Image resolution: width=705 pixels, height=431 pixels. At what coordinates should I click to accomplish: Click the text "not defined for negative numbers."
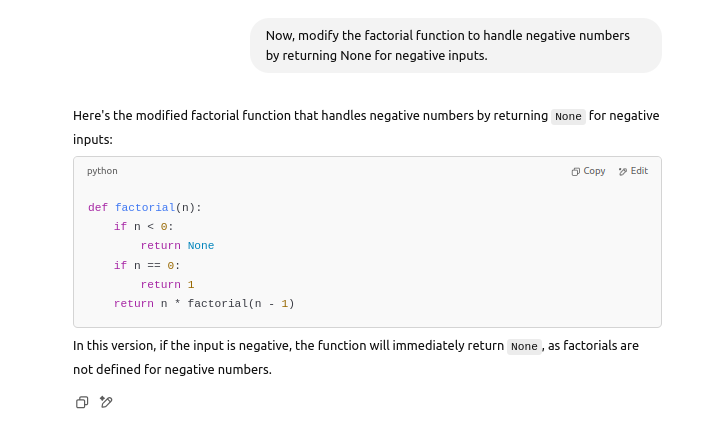click(x=172, y=369)
